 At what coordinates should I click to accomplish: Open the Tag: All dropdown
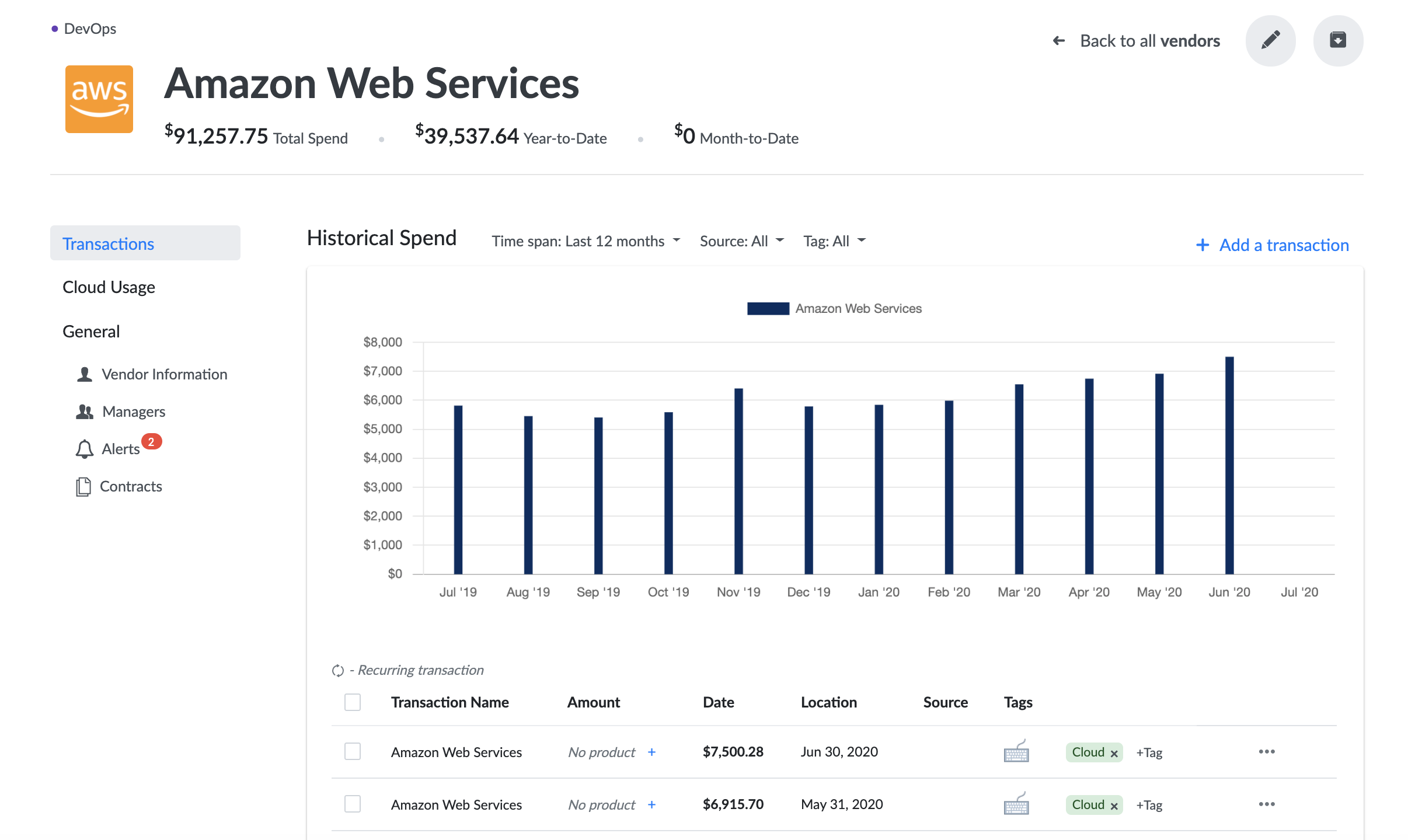(834, 241)
